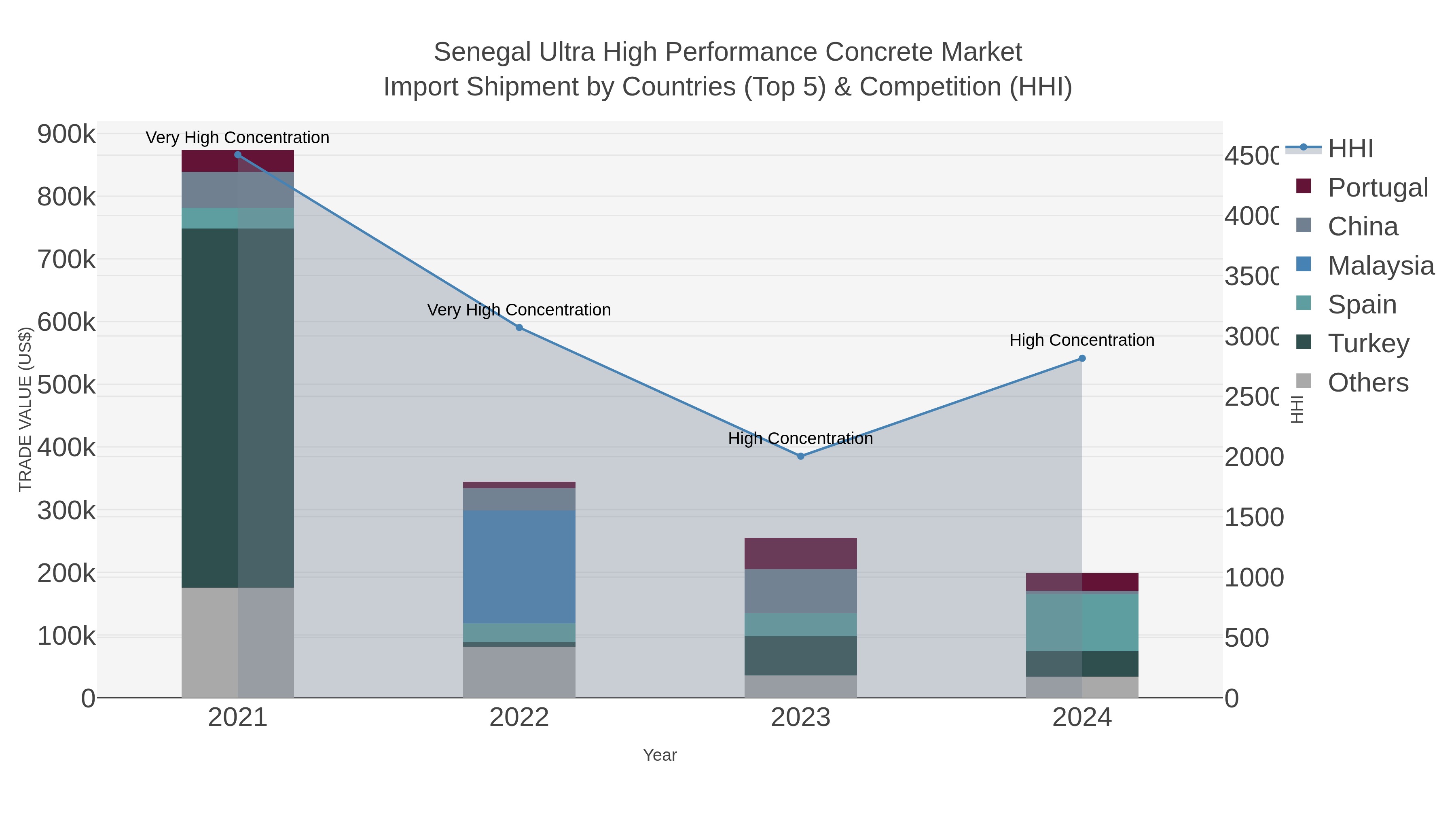Click the China segment of the 2023 bar

pyautogui.click(x=800, y=591)
